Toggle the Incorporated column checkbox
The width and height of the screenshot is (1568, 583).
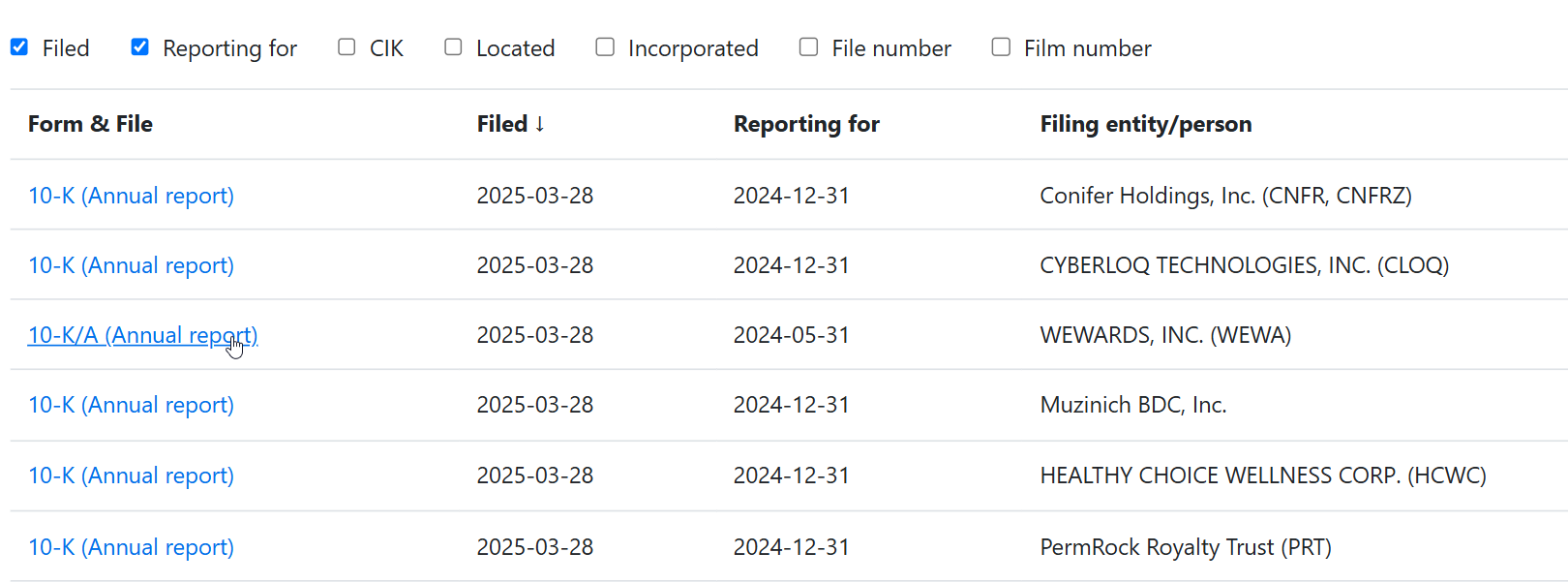[605, 46]
